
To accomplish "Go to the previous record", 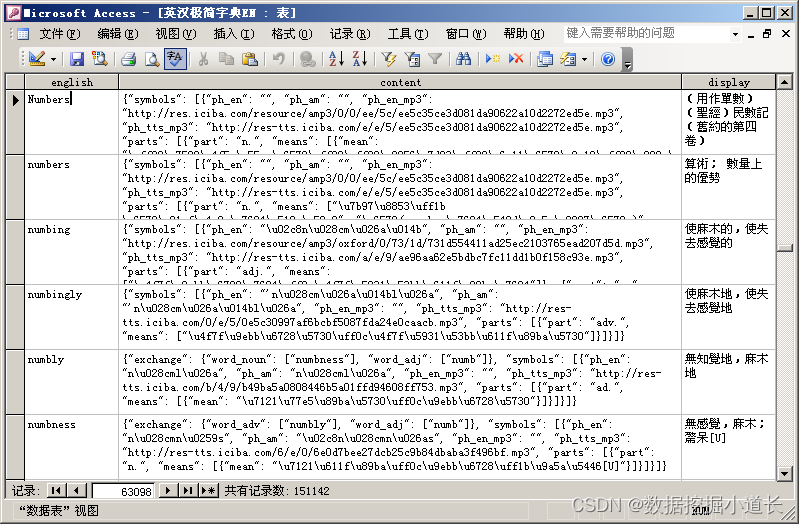I will [x=76, y=491].
